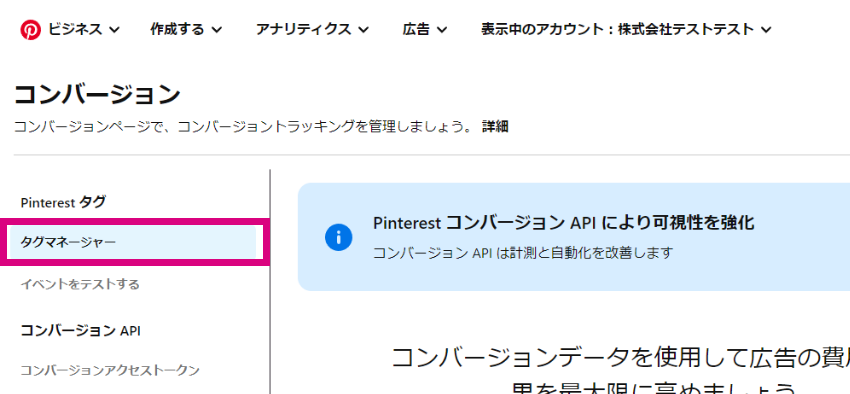Click the blue info icon in banner
Screen dimensions: 850x394
click(x=339, y=237)
